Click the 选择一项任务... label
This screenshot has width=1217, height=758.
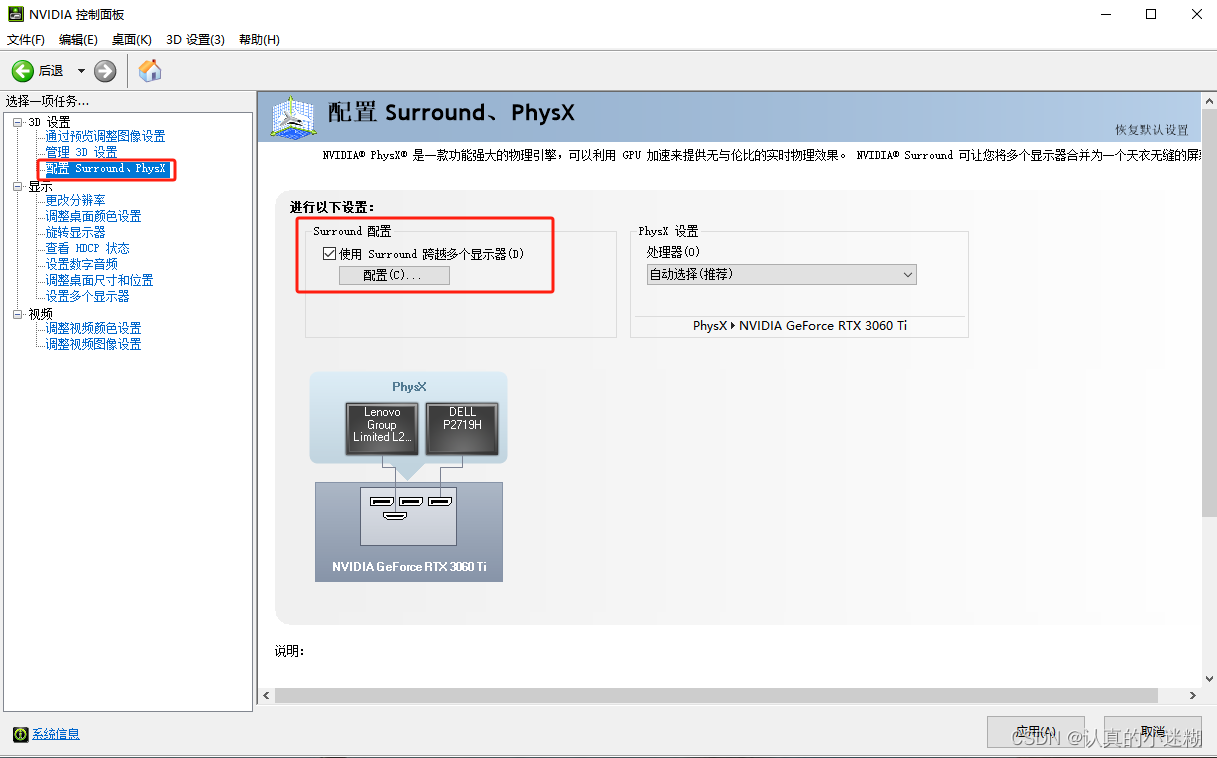coord(47,101)
